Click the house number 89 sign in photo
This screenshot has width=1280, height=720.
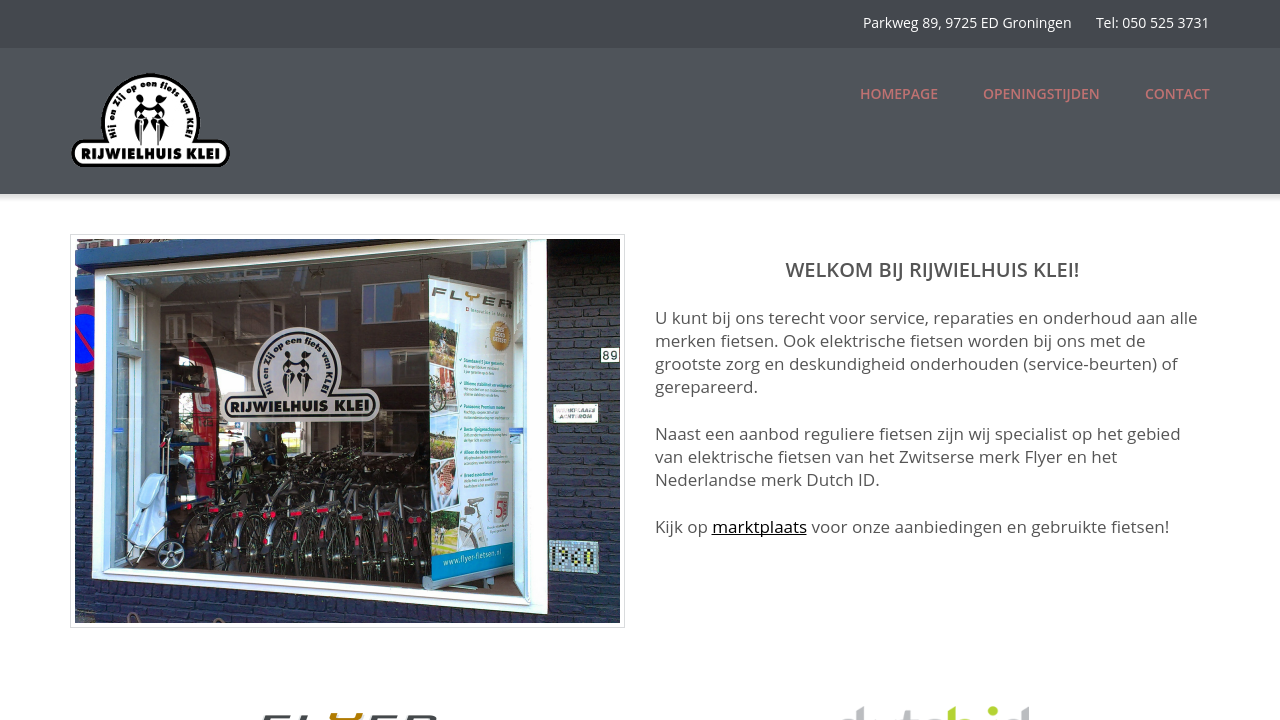coord(609,355)
